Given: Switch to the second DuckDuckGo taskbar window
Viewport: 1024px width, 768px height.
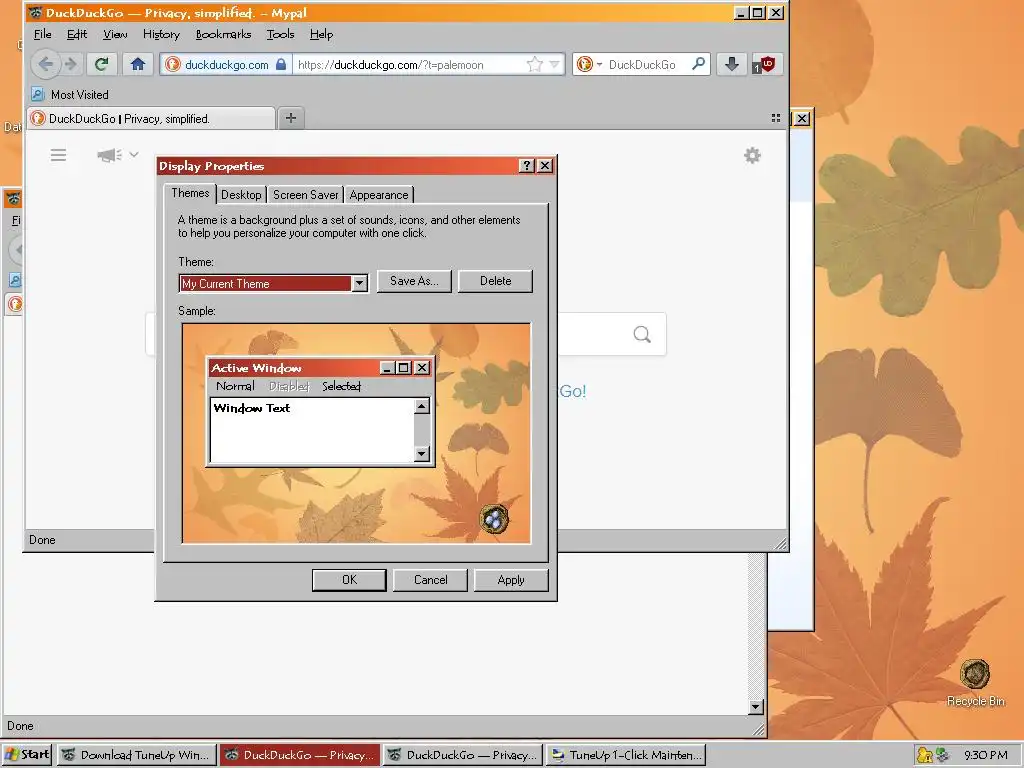Looking at the screenshot, I should tap(463, 755).
